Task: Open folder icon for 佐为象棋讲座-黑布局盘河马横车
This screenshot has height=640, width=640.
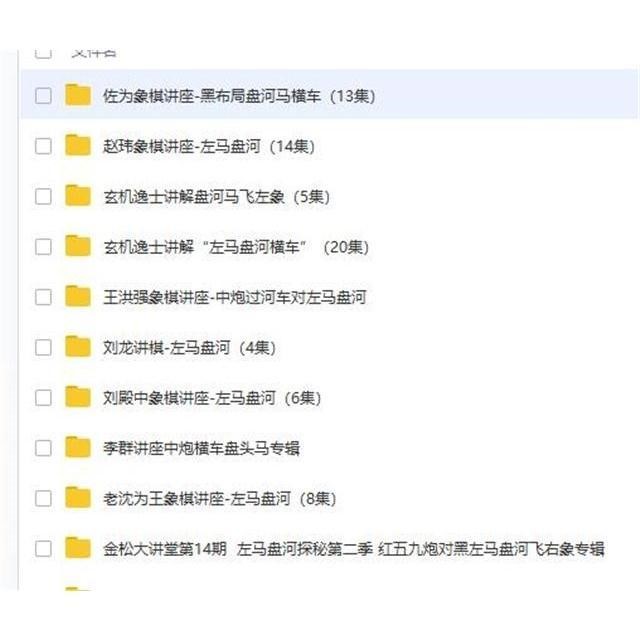Action: (78, 95)
